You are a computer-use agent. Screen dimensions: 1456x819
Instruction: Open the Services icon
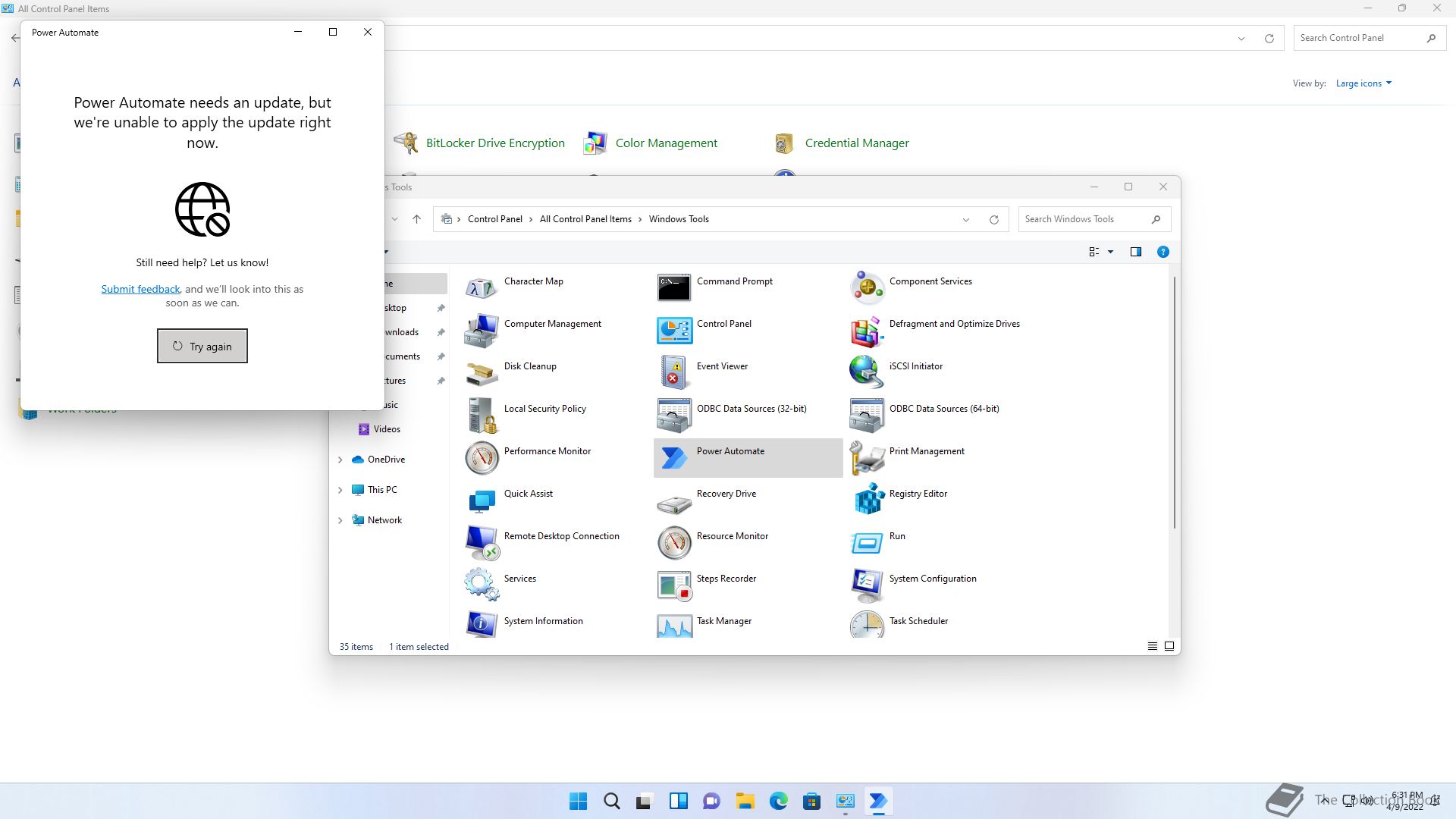[x=482, y=585]
